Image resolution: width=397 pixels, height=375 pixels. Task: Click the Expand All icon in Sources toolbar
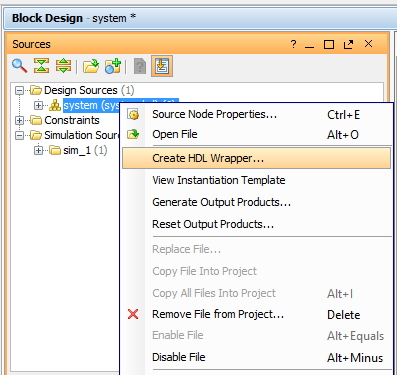tap(63, 66)
